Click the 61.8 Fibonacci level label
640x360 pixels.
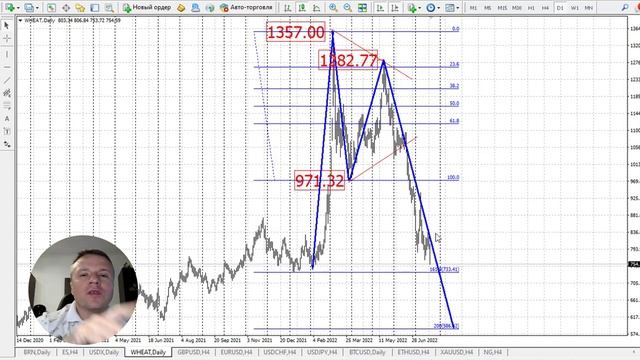click(x=454, y=121)
